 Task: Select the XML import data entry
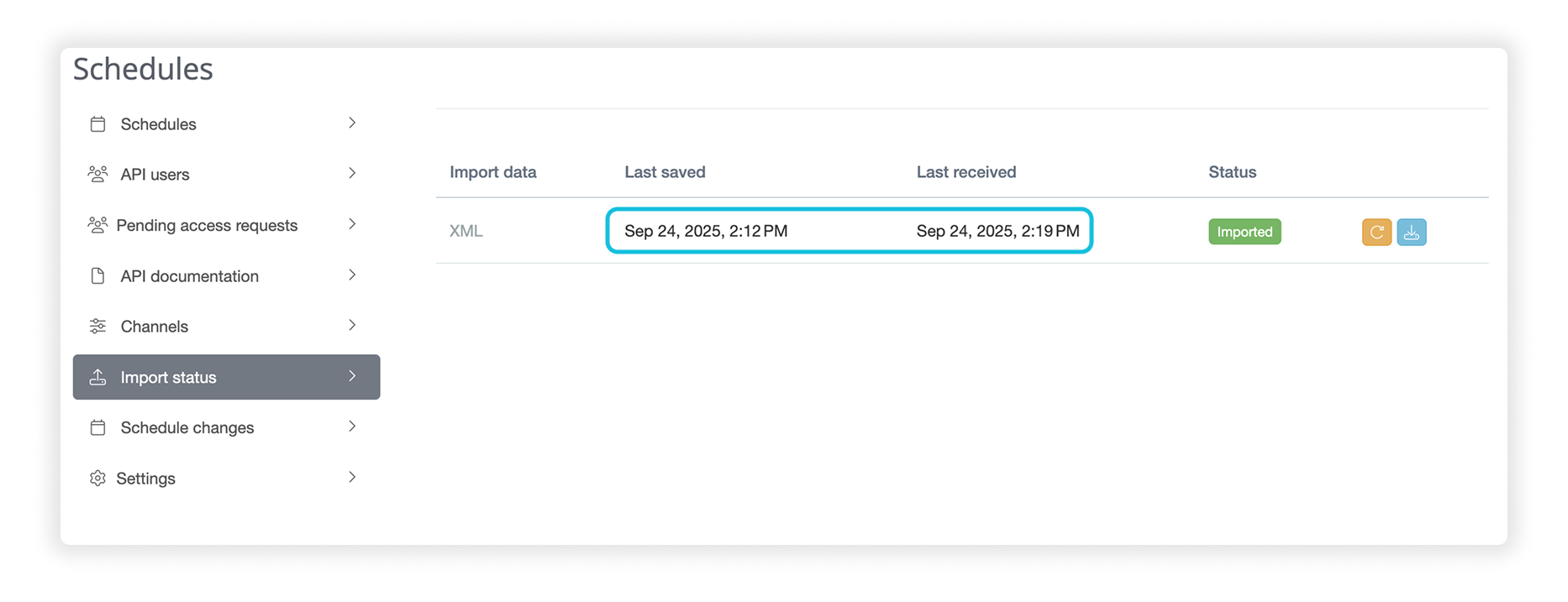point(466,231)
